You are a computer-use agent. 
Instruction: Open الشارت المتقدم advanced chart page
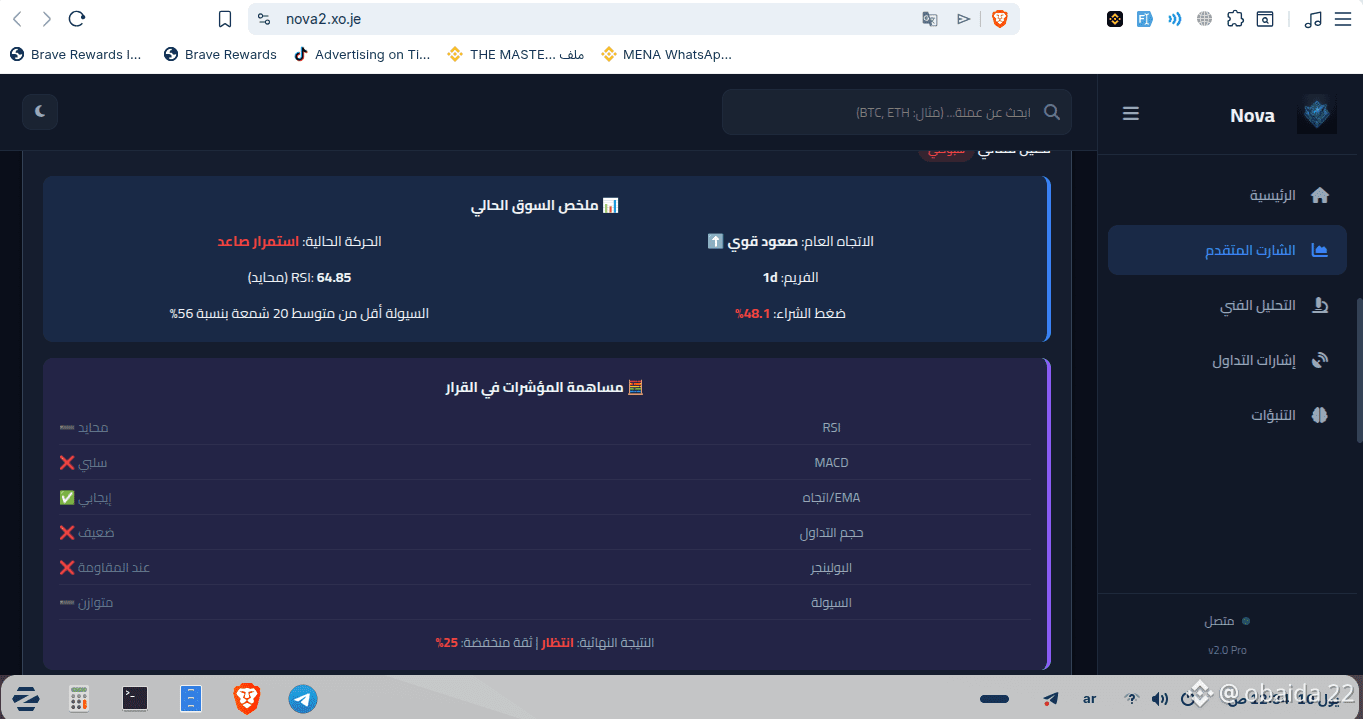click(x=1227, y=250)
